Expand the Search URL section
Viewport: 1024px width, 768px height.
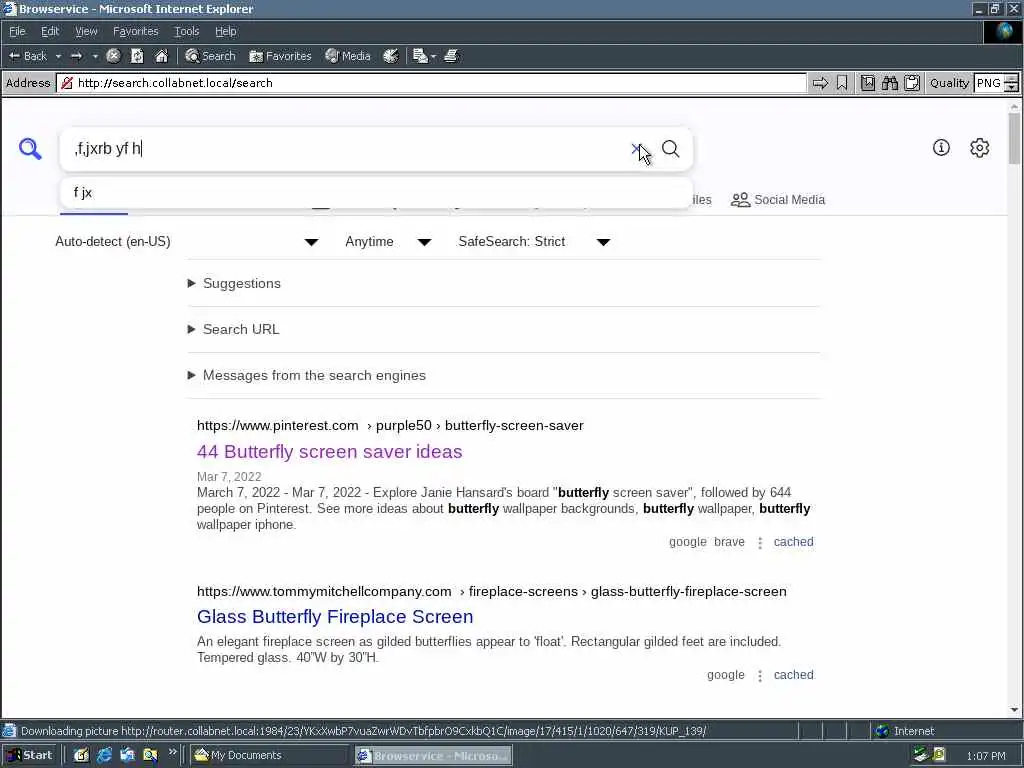pyautogui.click(x=234, y=329)
